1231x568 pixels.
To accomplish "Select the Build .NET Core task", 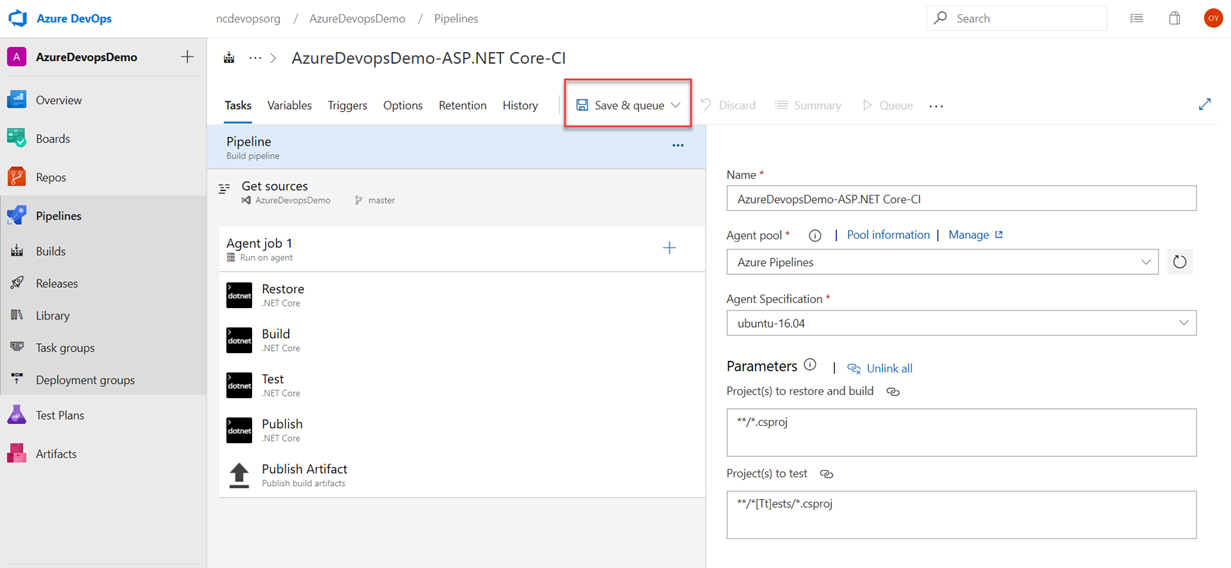I will click(x=462, y=339).
